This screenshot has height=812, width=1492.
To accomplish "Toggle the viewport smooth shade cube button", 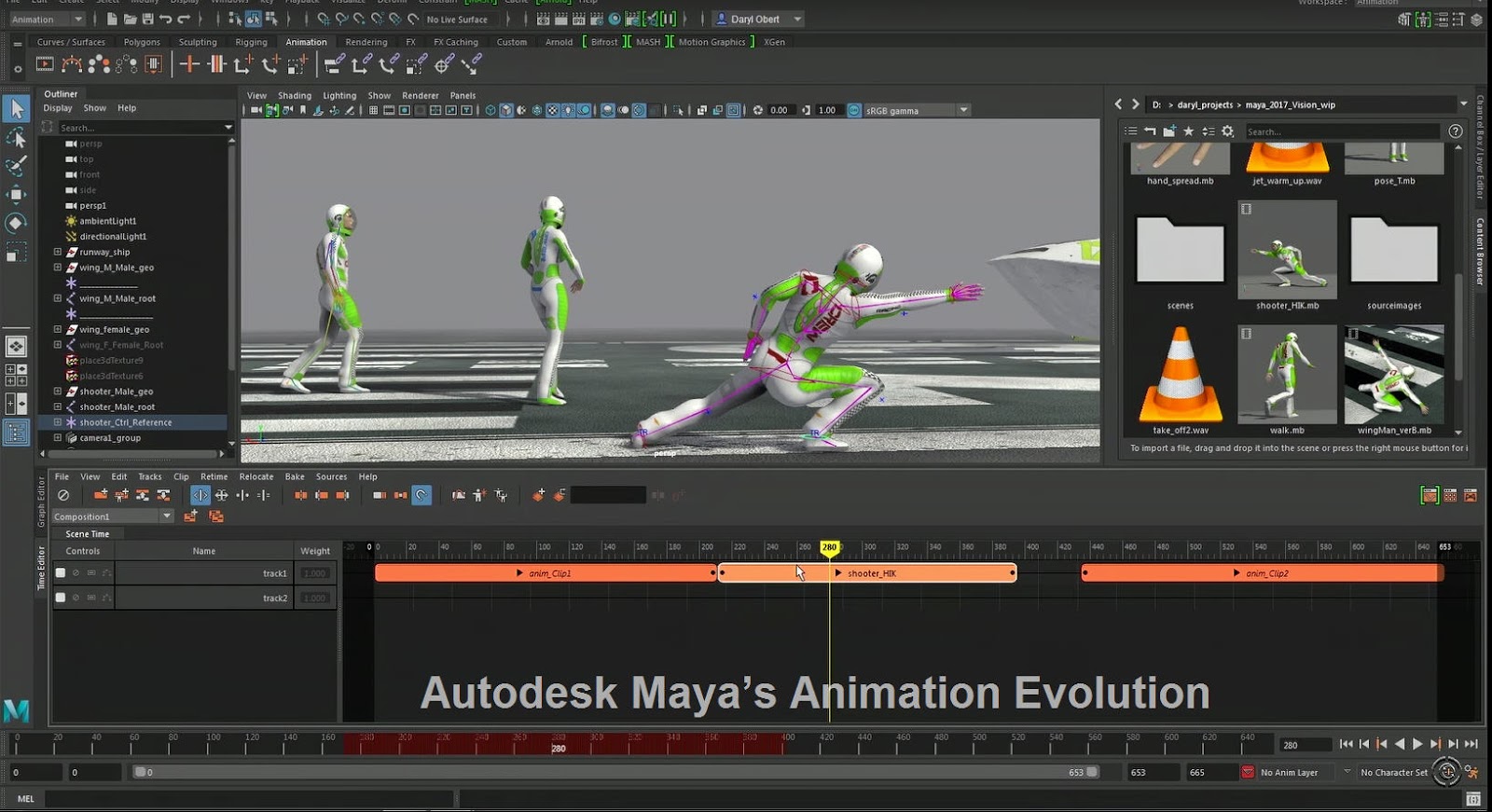I will pos(506,110).
